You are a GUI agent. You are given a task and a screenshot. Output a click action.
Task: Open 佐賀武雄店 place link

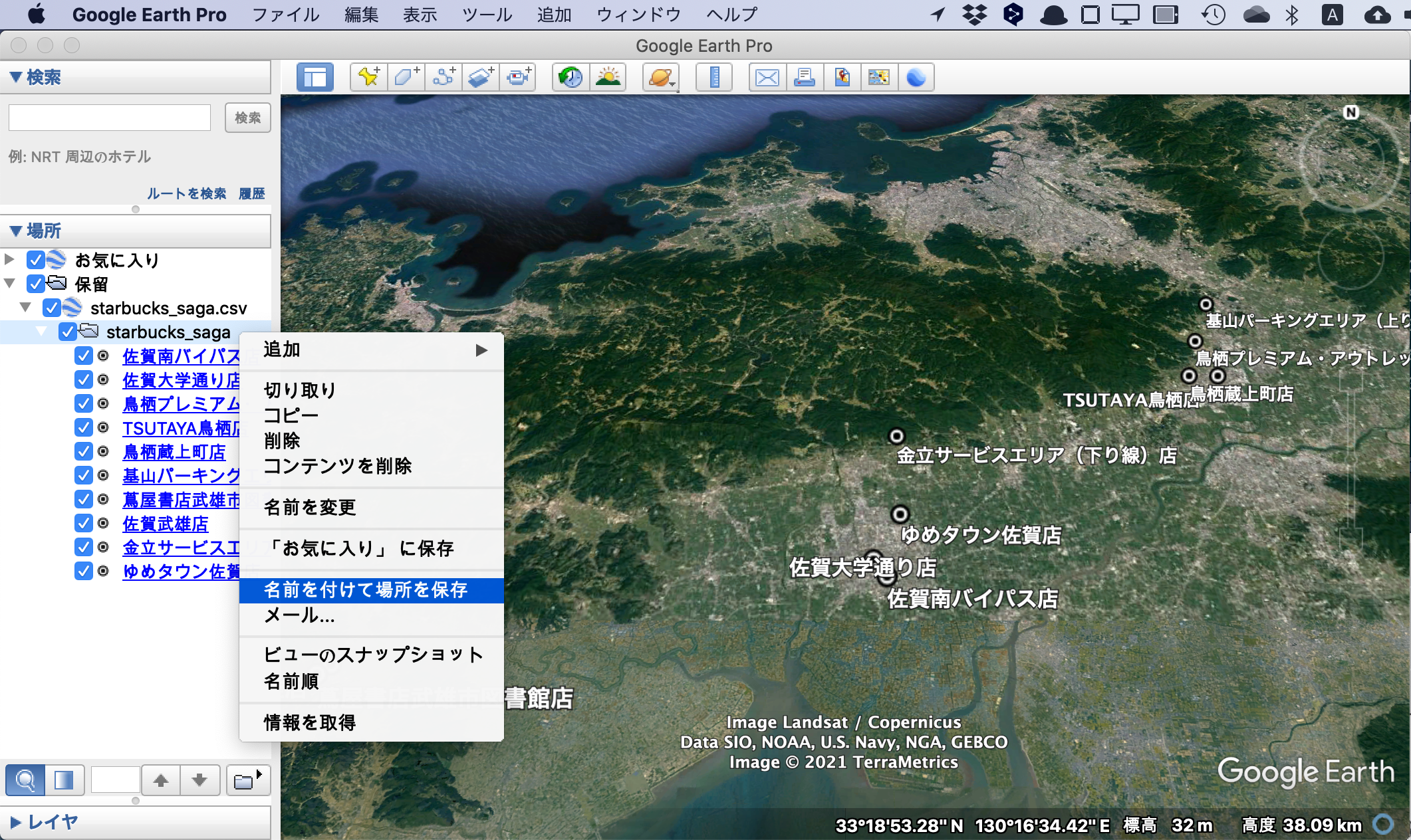[x=166, y=524]
